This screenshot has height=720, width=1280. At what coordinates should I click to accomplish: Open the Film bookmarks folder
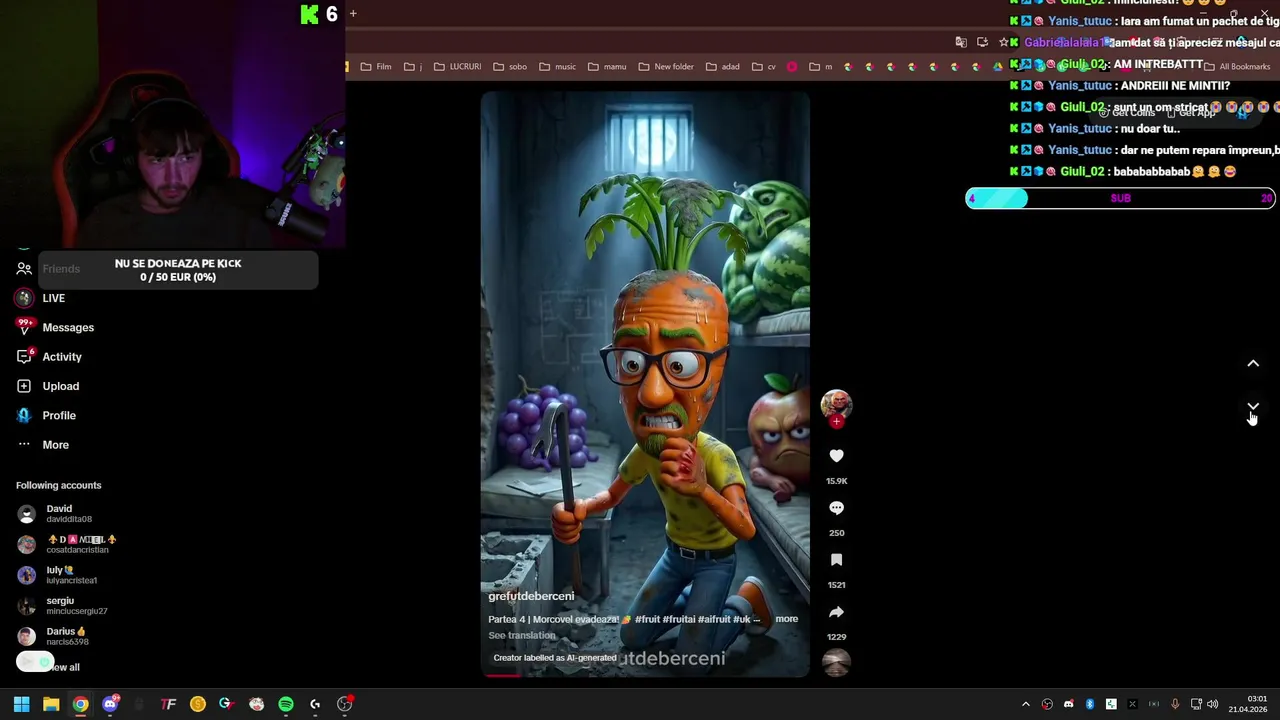pyautogui.click(x=376, y=67)
